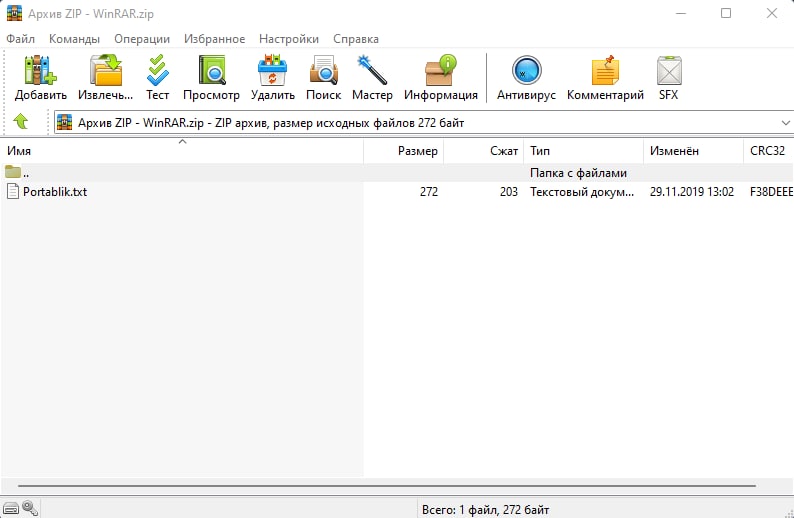The image size is (794, 518).
Task: Click the 'Всего: 1 файл, 272 байт' status text
Action: [485, 510]
